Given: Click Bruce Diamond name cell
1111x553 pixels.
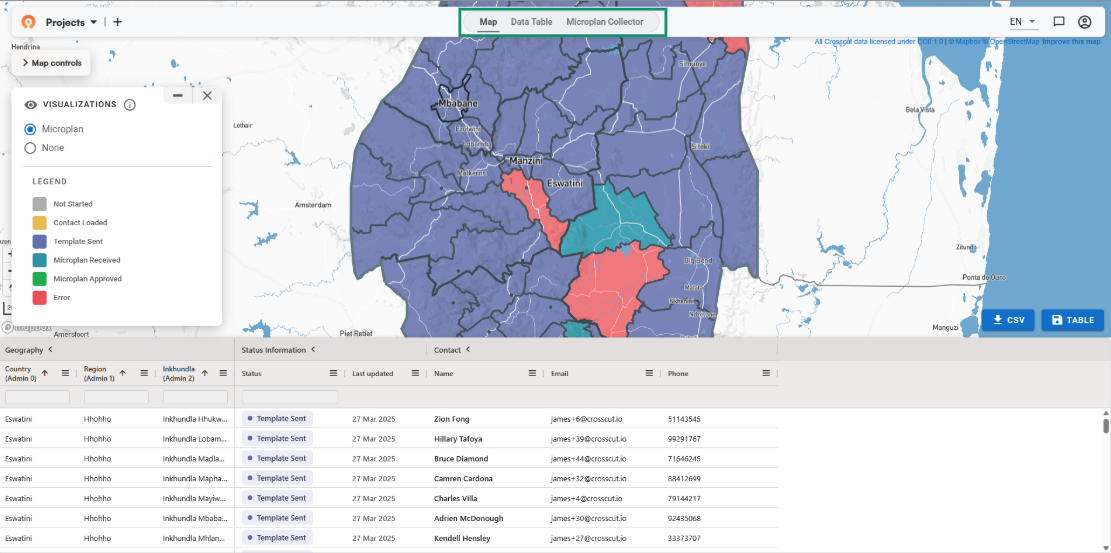Looking at the screenshot, I should click(x=461, y=459).
